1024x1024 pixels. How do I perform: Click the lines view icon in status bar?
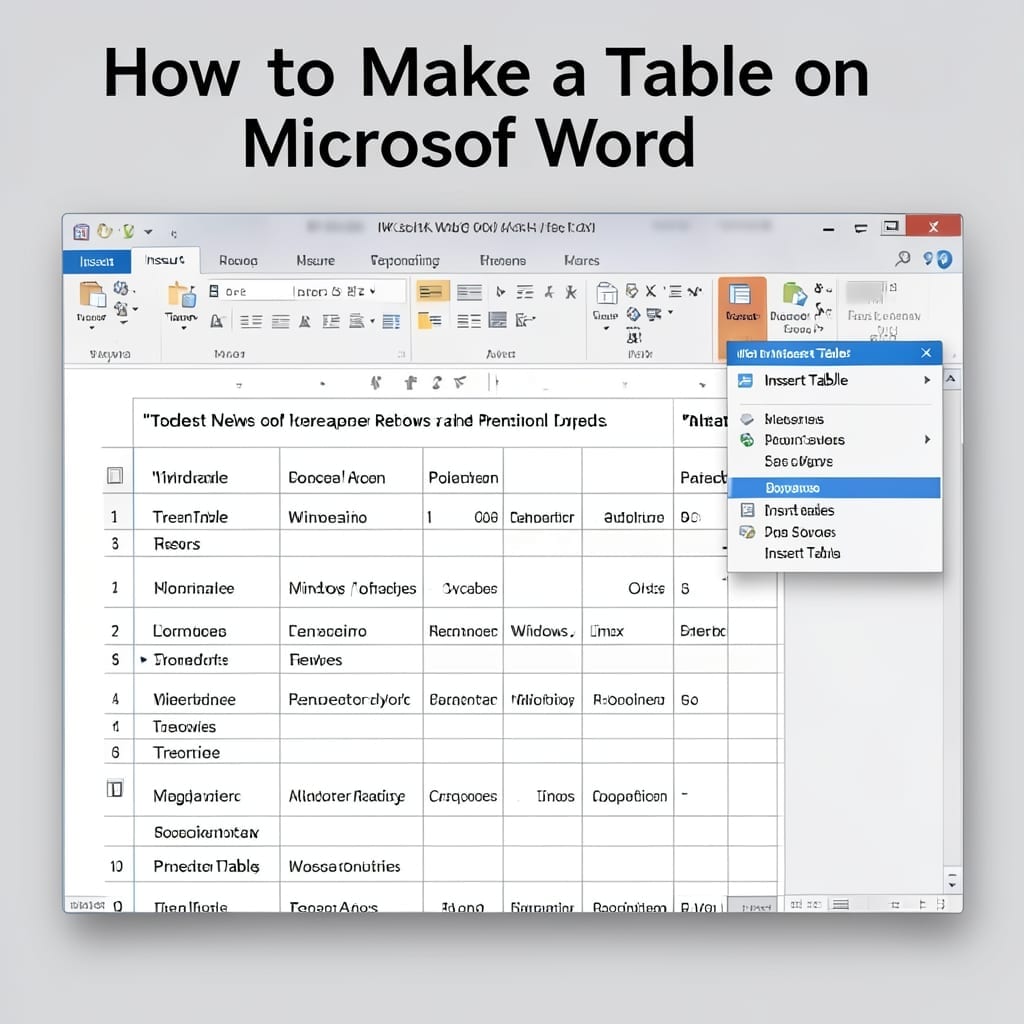point(841,904)
